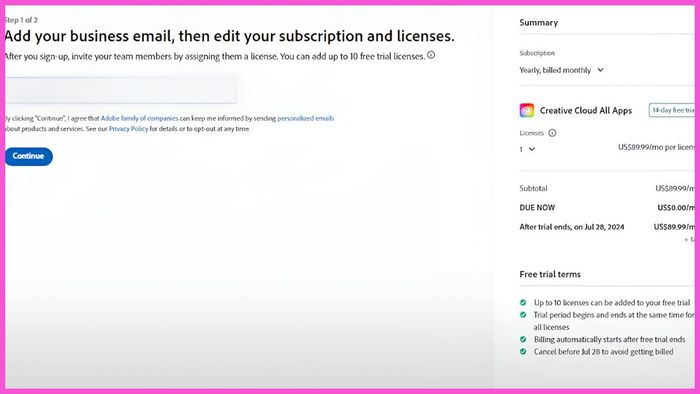
Task: Click the info icon after free trial licenses text
Action: tap(431, 55)
